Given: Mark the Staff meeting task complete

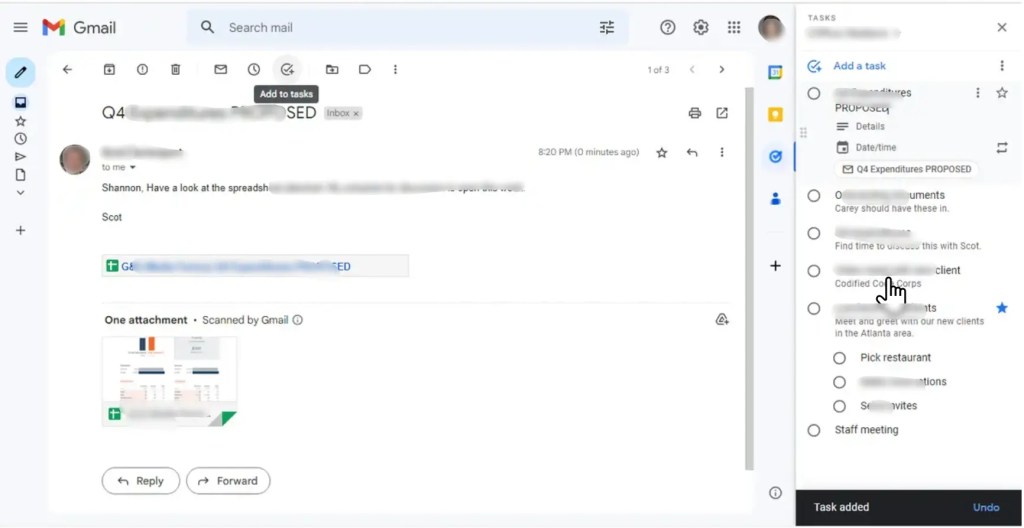Looking at the screenshot, I should [x=814, y=430].
